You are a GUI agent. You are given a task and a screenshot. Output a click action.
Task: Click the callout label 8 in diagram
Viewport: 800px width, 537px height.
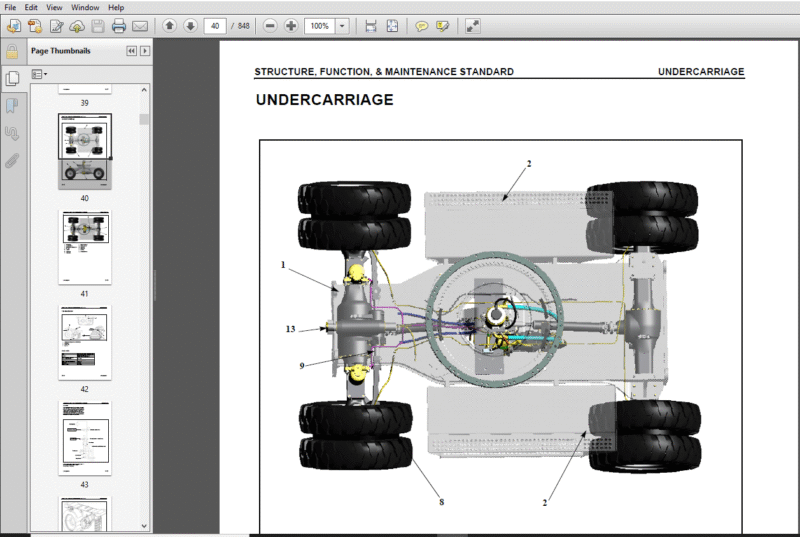[442, 502]
